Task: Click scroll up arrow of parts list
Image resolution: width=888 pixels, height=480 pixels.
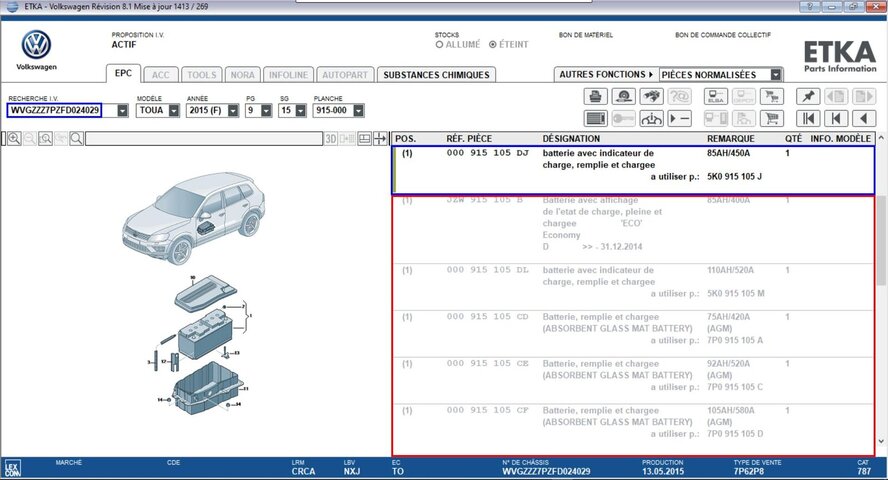Action: pyautogui.click(x=881, y=138)
